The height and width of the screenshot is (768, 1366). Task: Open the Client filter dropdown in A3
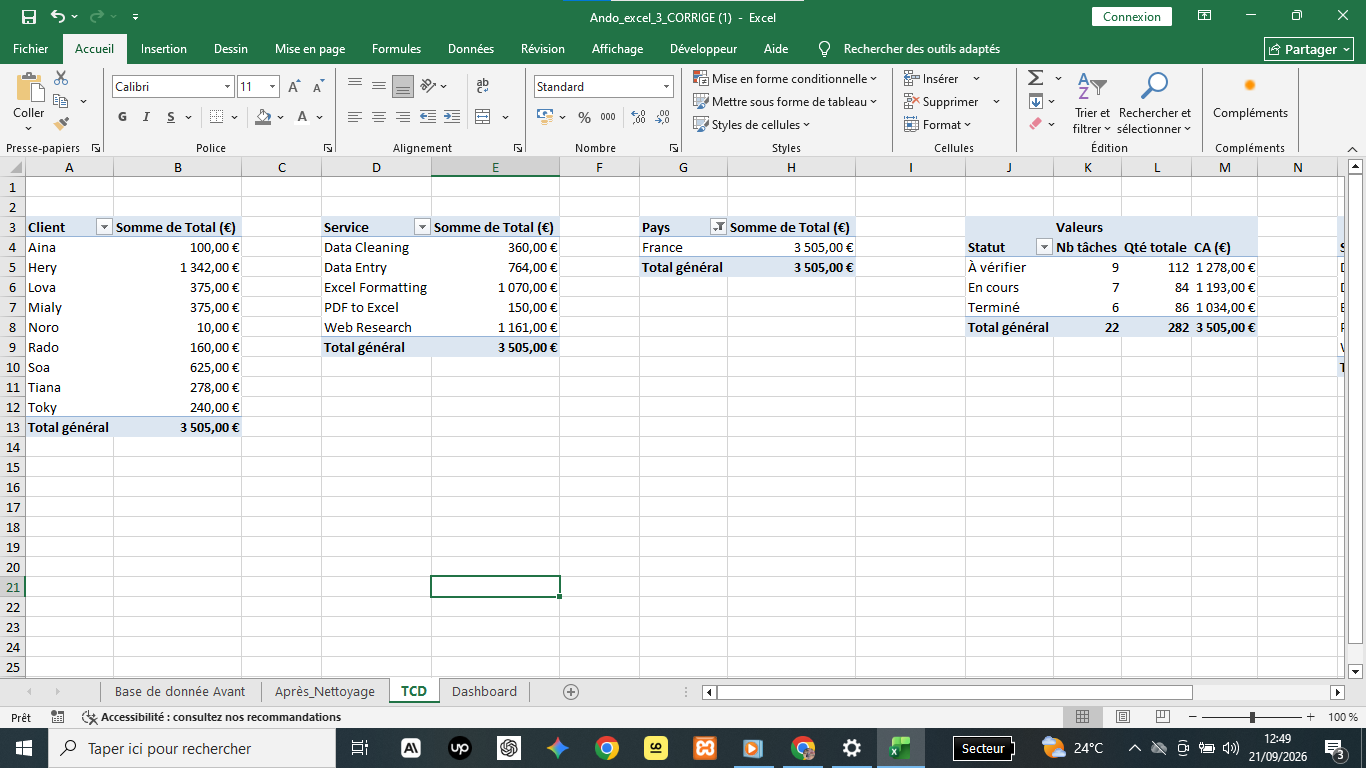click(x=104, y=227)
